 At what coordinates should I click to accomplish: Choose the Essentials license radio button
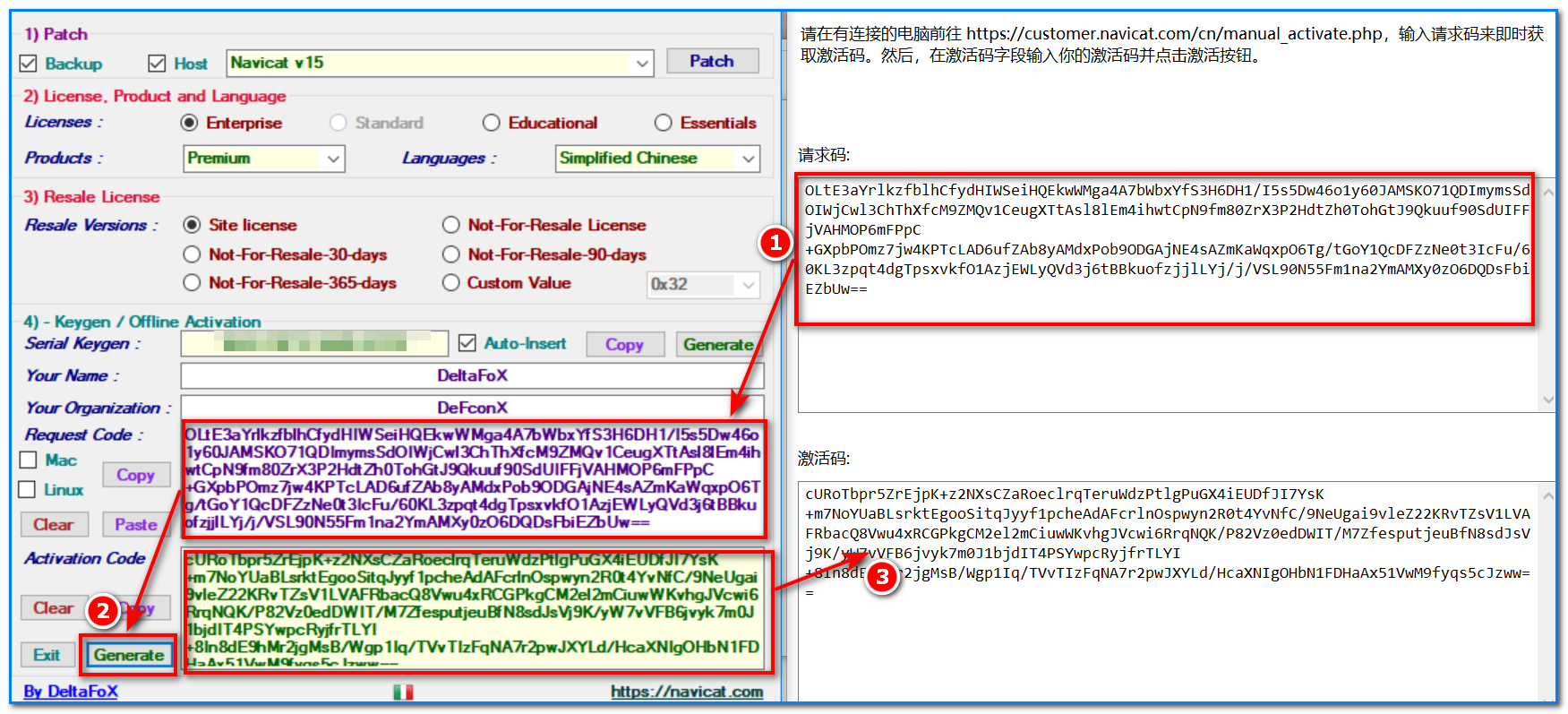(x=663, y=123)
